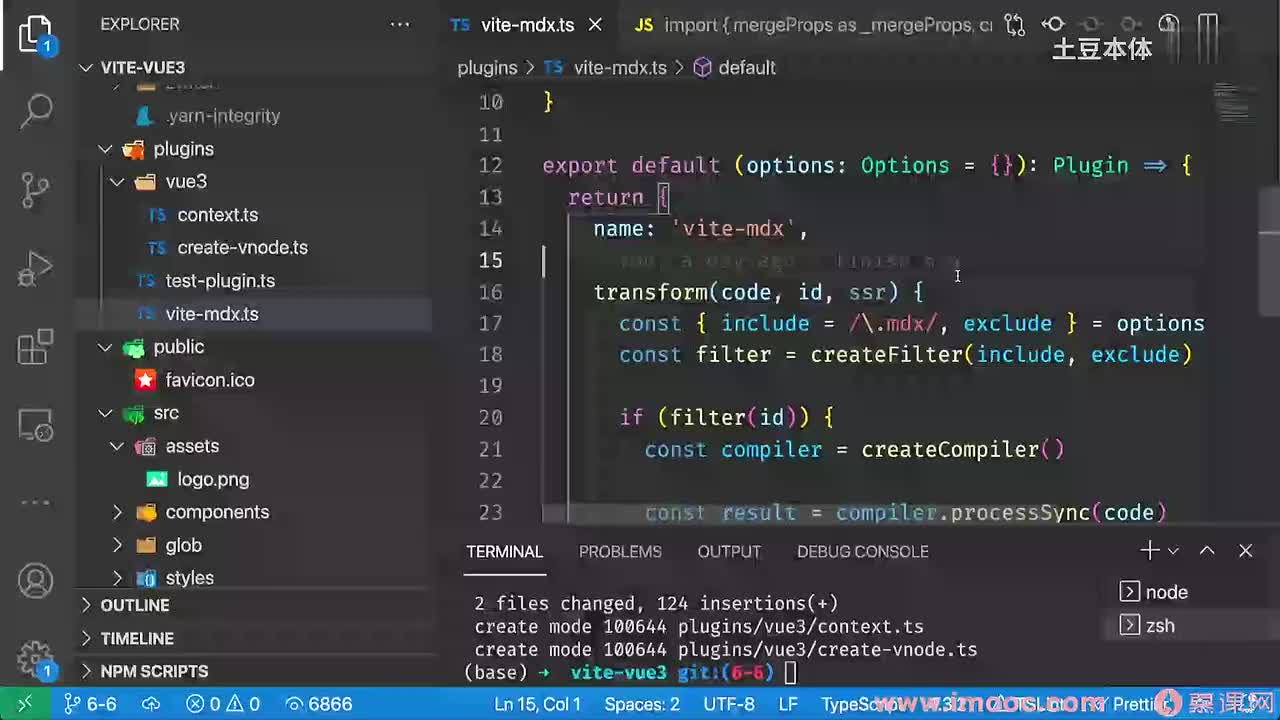Maximize the terminal panel with the caret

click(x=1207, y=551)
